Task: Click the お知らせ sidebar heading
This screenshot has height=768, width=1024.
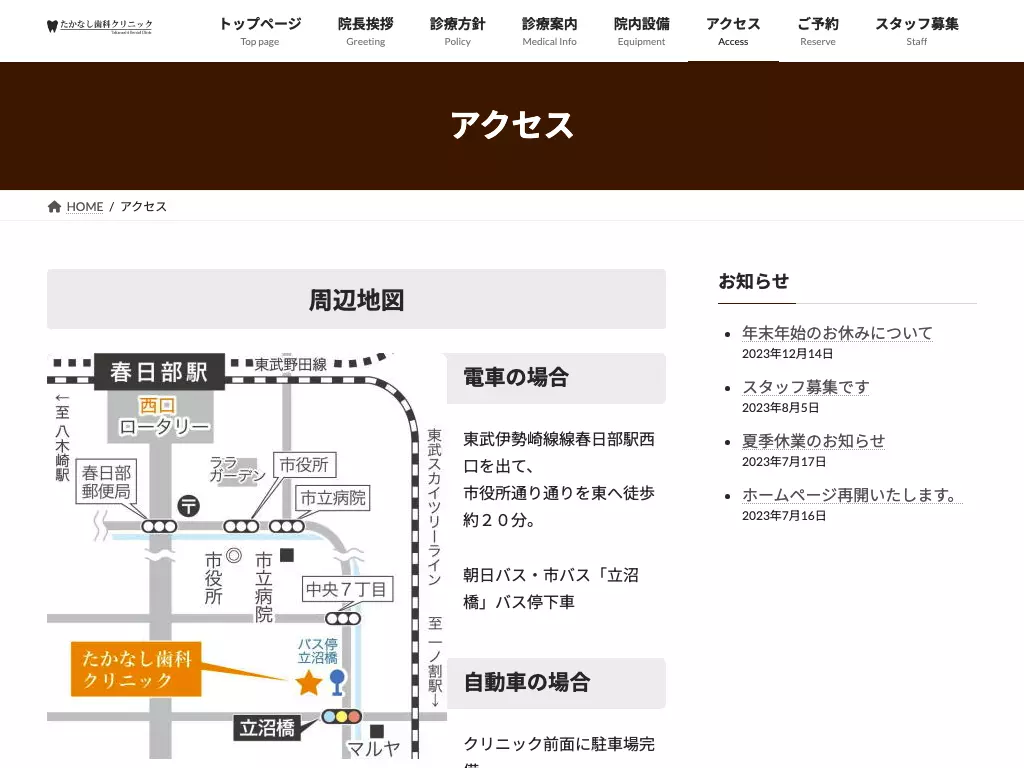Action: [754, 281]
